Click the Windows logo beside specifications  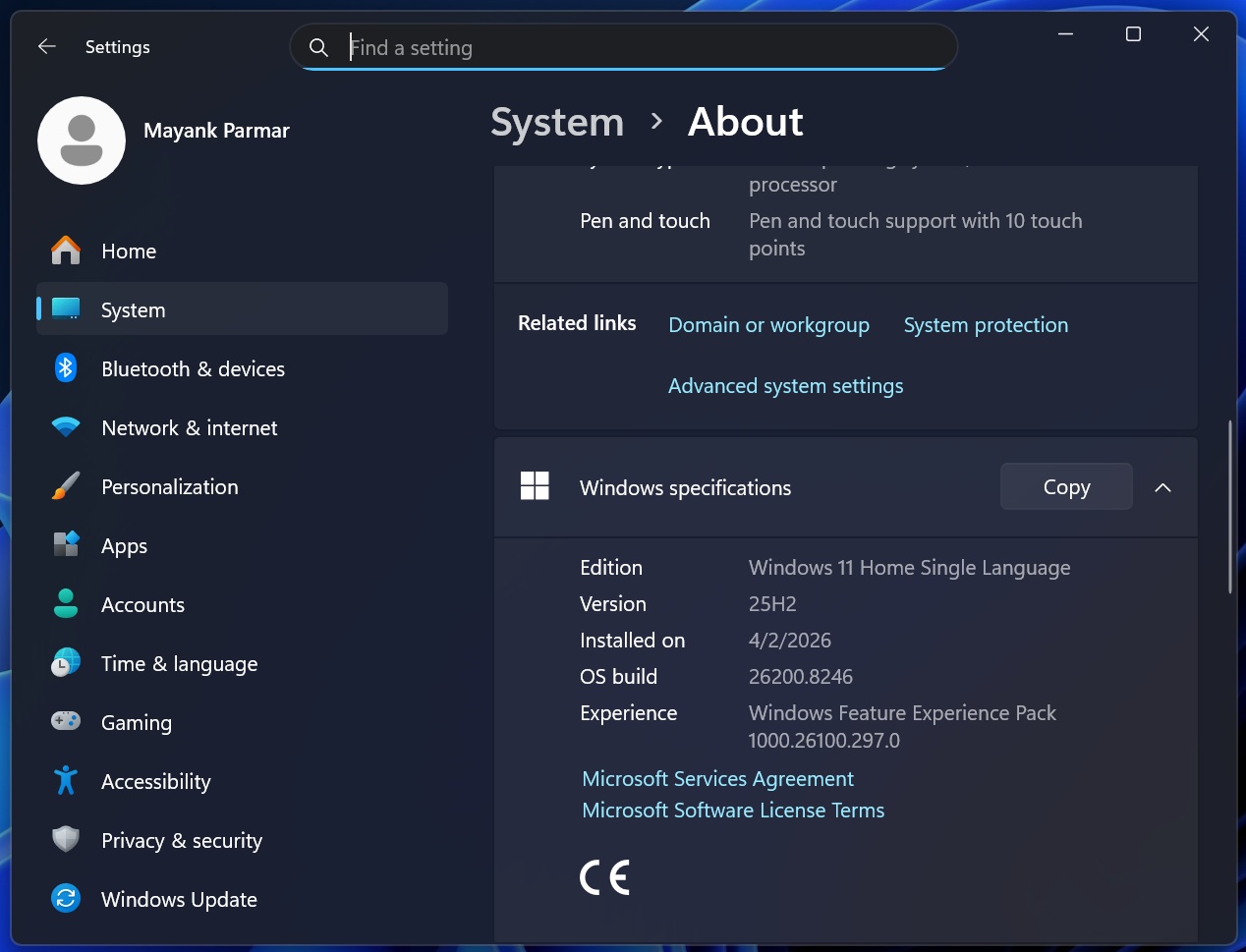535,485
